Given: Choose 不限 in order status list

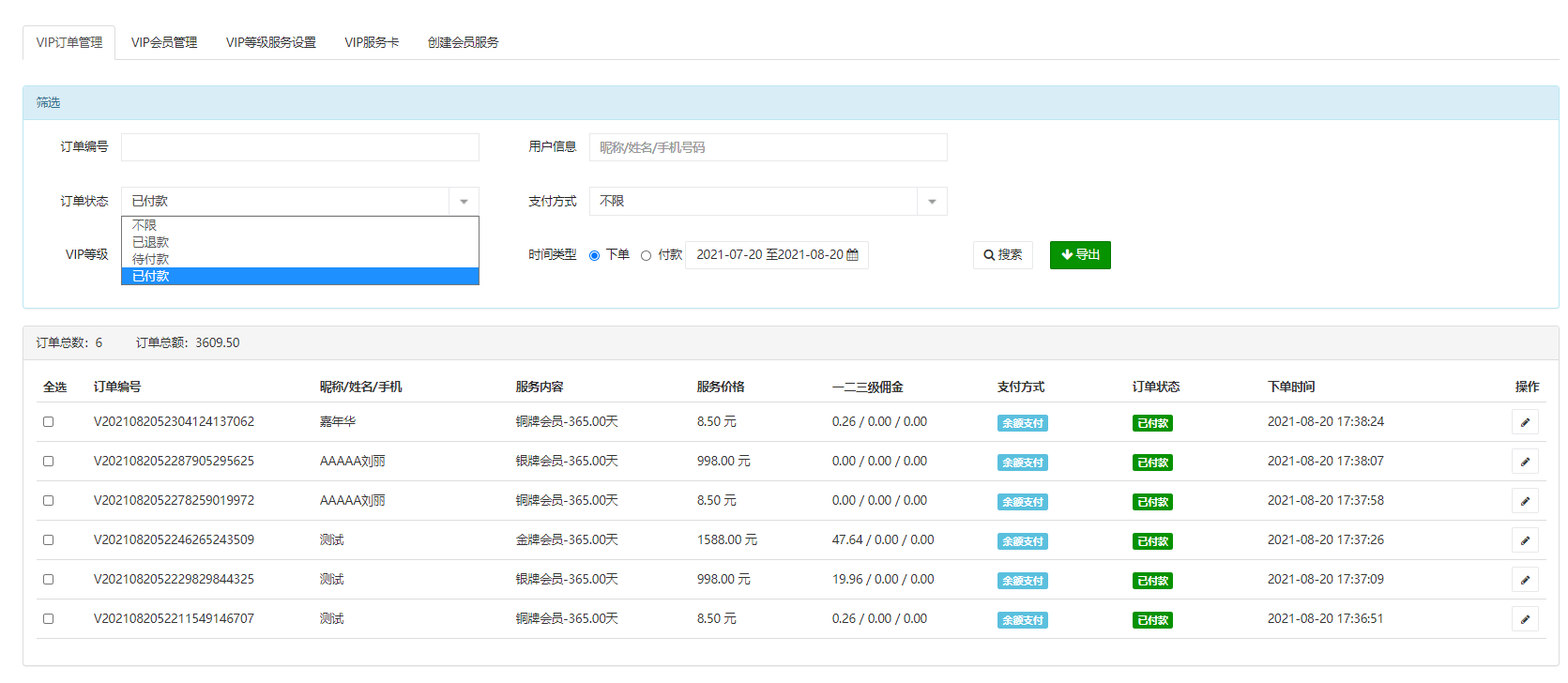Looking at the screenshot, I should 300,225.
